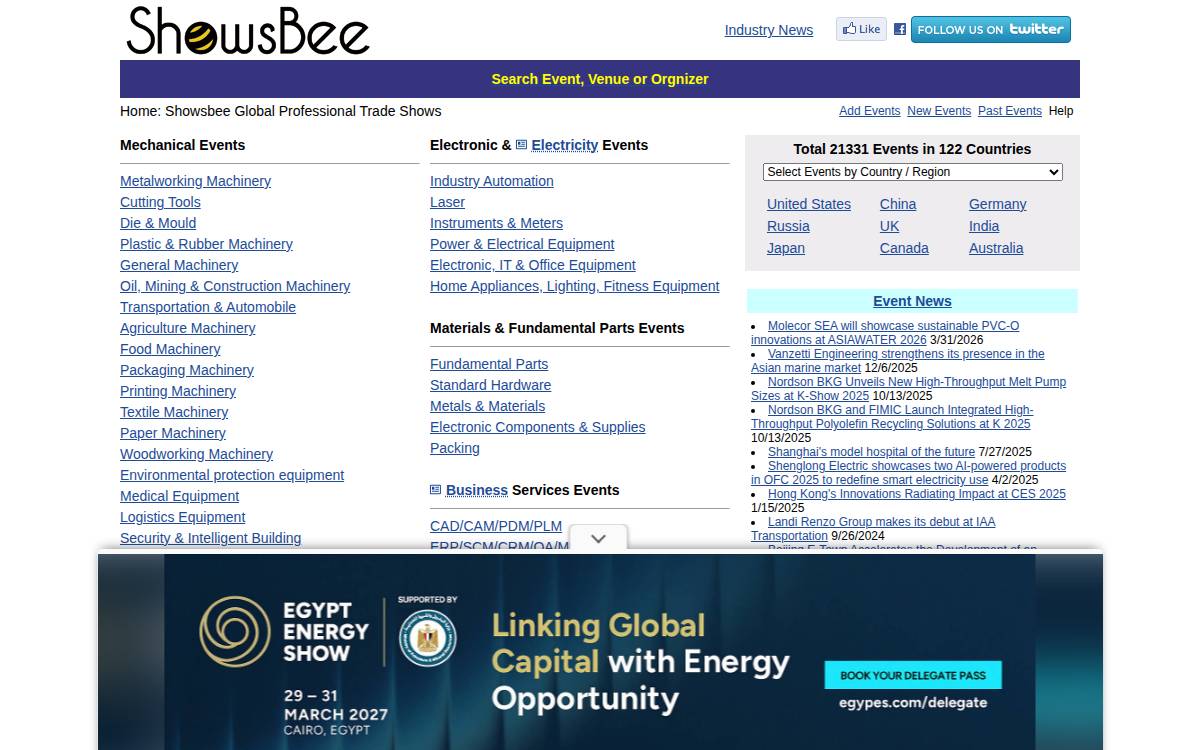Select Canada events
1200x750 pixels.
coord(904,248)
